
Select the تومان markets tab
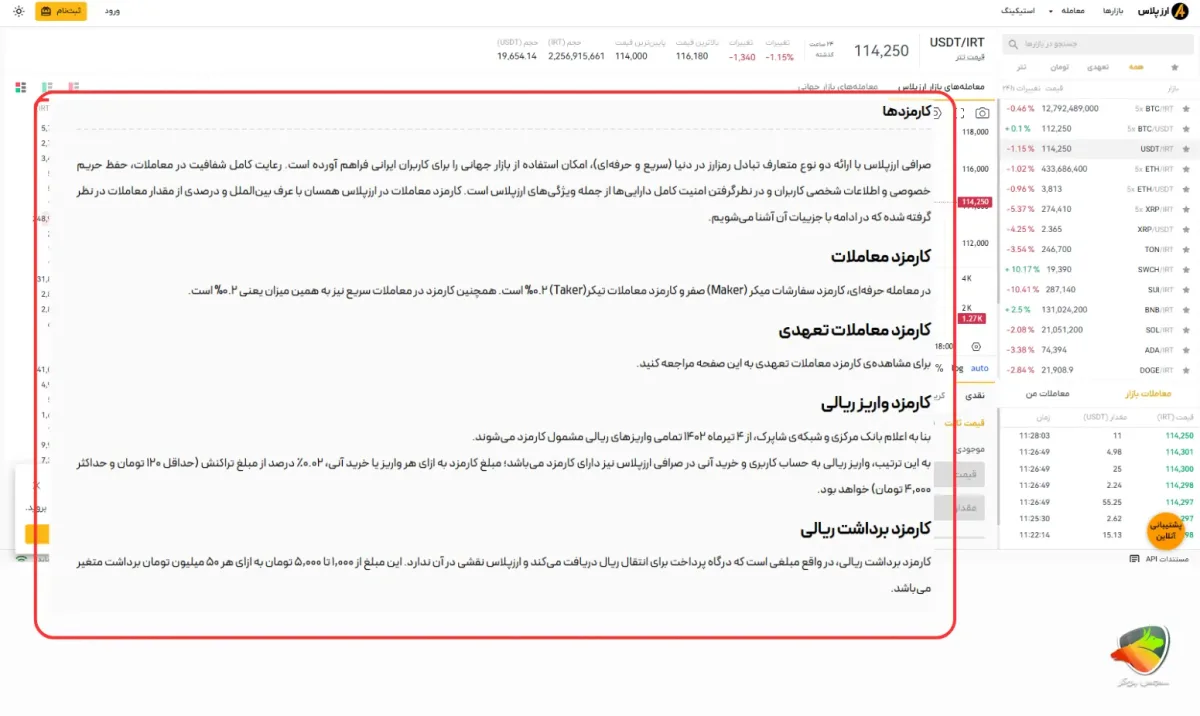pos(1059,67)
